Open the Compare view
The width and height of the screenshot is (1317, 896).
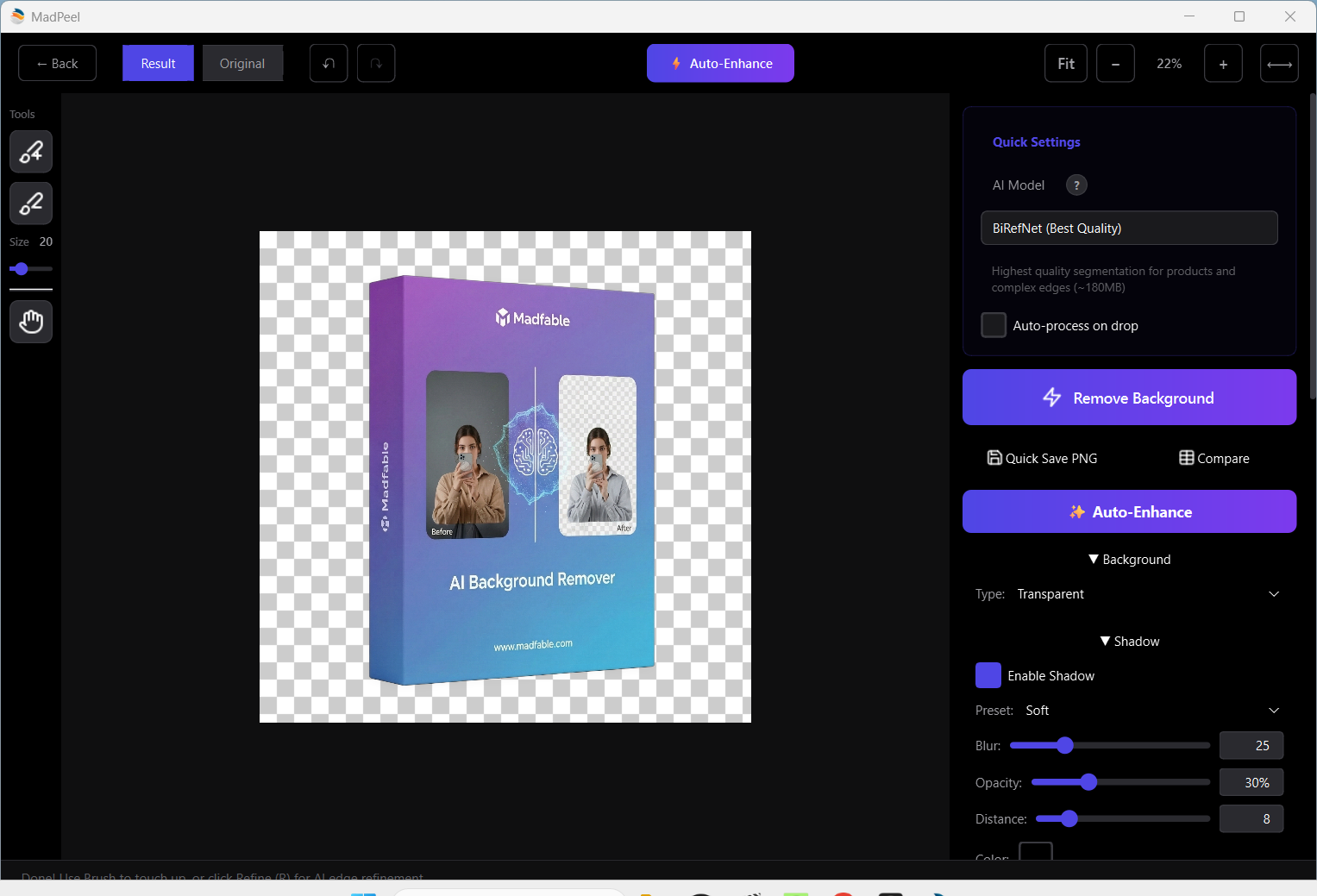click(x=1214, y=458)
